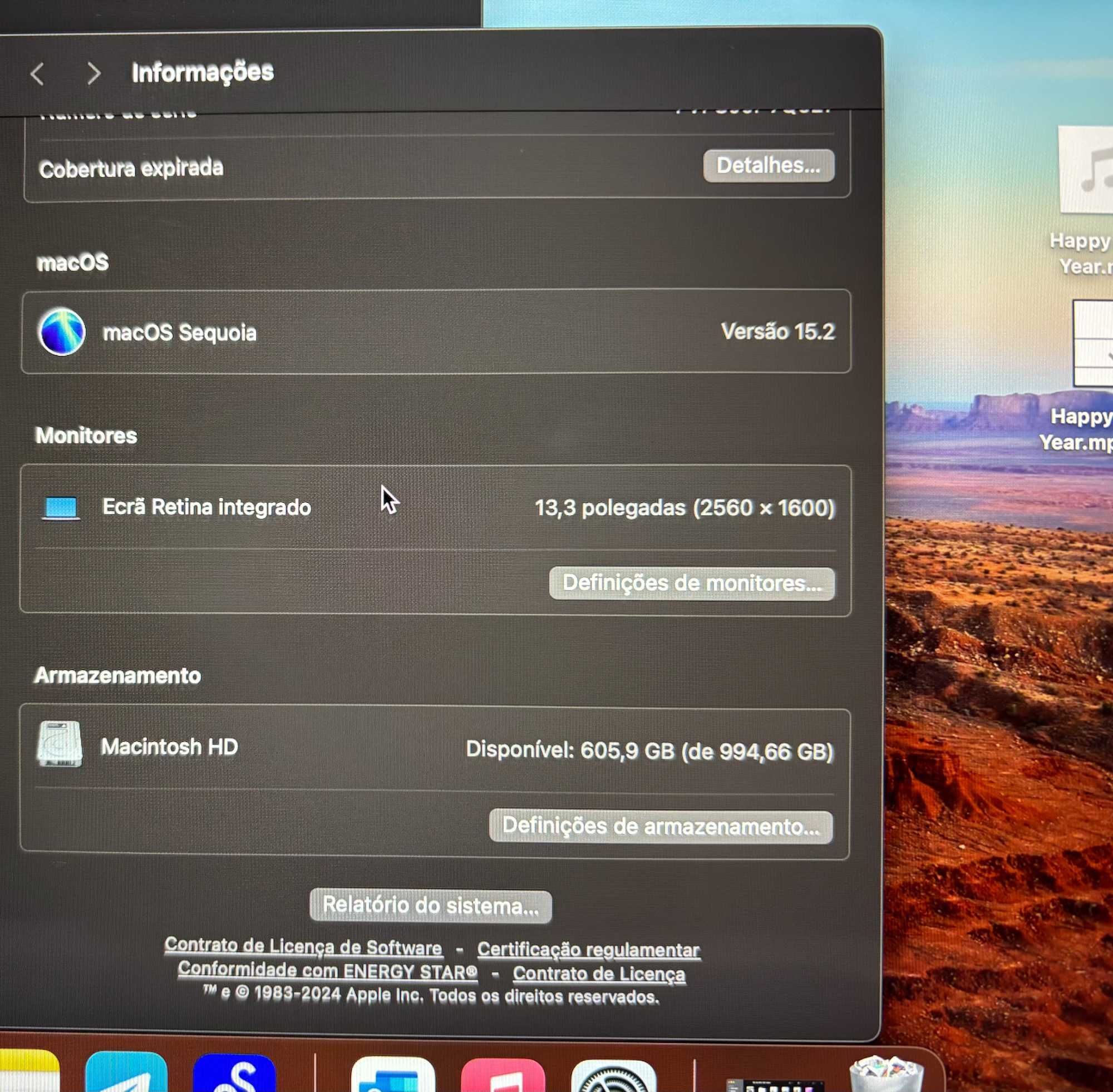Click the Macintosh HD drive icon

[x=60, y=744]
